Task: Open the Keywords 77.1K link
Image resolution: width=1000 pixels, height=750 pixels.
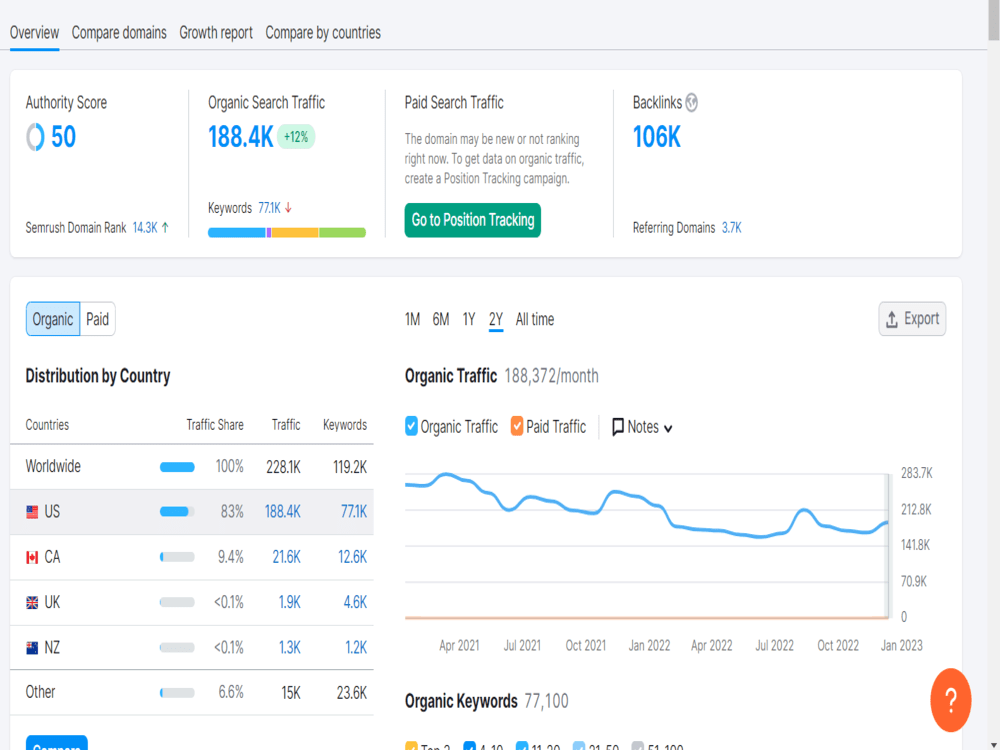Action: point(269,208)
